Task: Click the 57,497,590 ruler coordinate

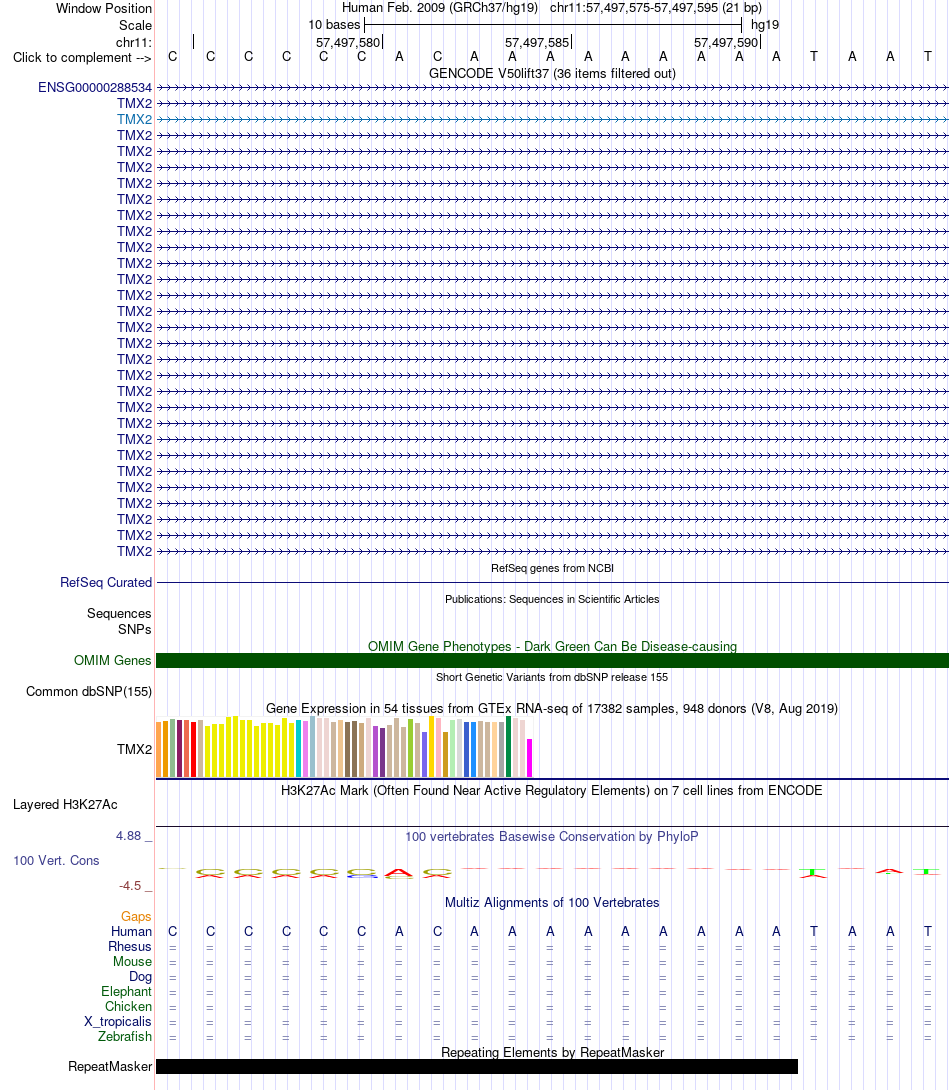Action: tap(726, 42)
